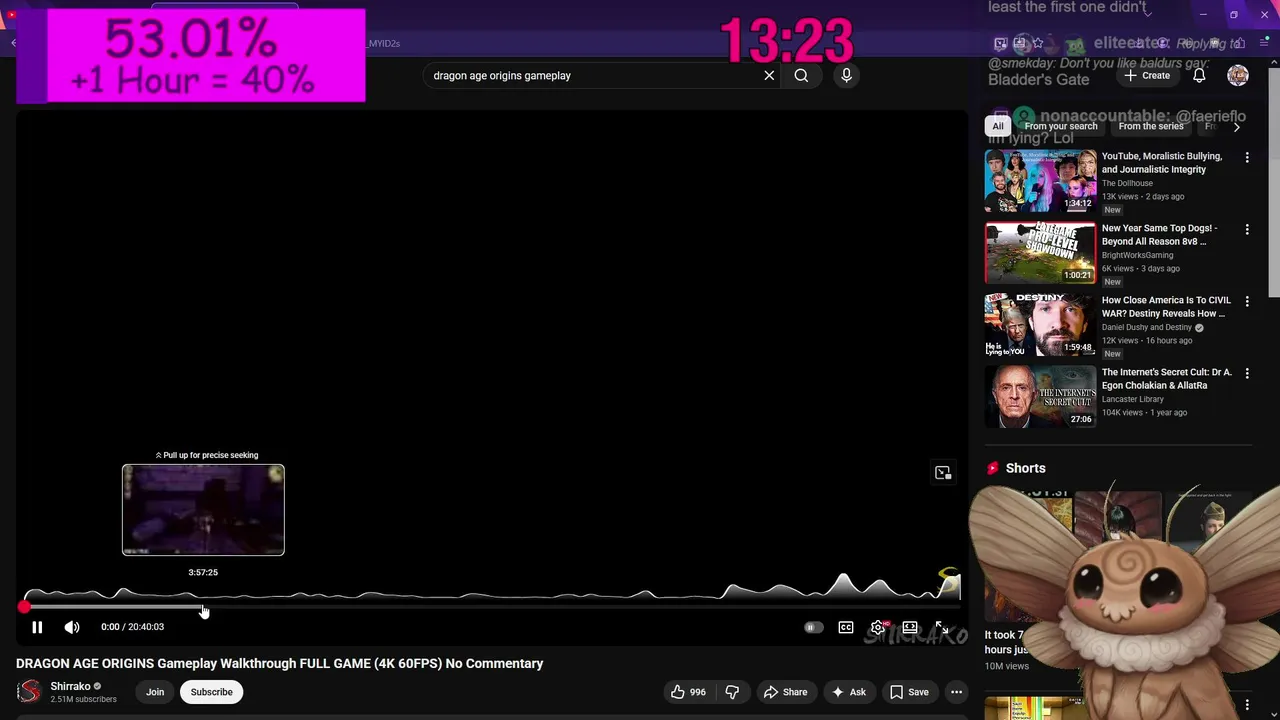Screen dimensions: 1280x720
Task: Open The Internet's Secret Cult thumbnail
Action: tap(1040, 397)
